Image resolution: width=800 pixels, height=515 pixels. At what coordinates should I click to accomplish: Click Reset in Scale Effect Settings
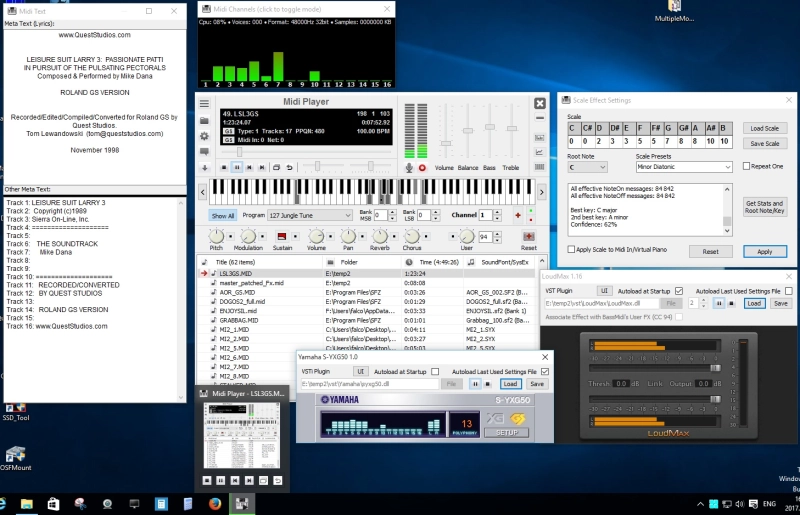click(x=710, y=252)
